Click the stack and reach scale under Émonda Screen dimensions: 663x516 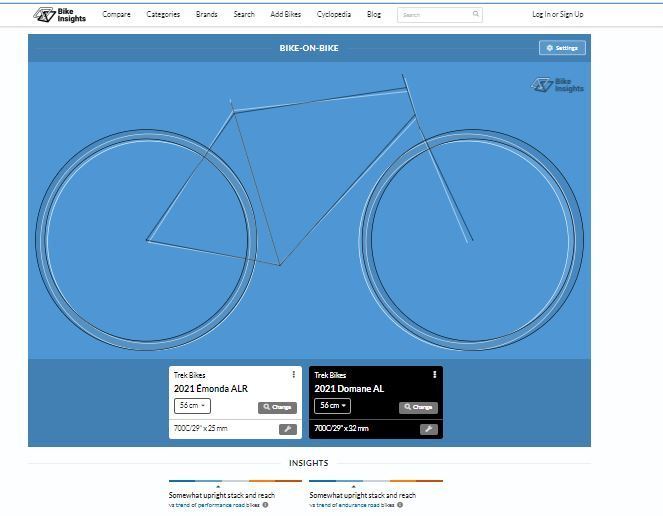click(235, 481)
